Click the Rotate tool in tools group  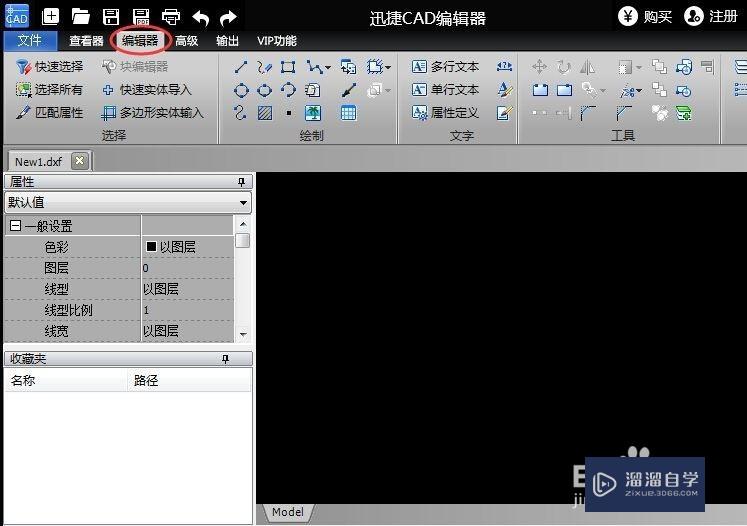(x=564, y=67)
